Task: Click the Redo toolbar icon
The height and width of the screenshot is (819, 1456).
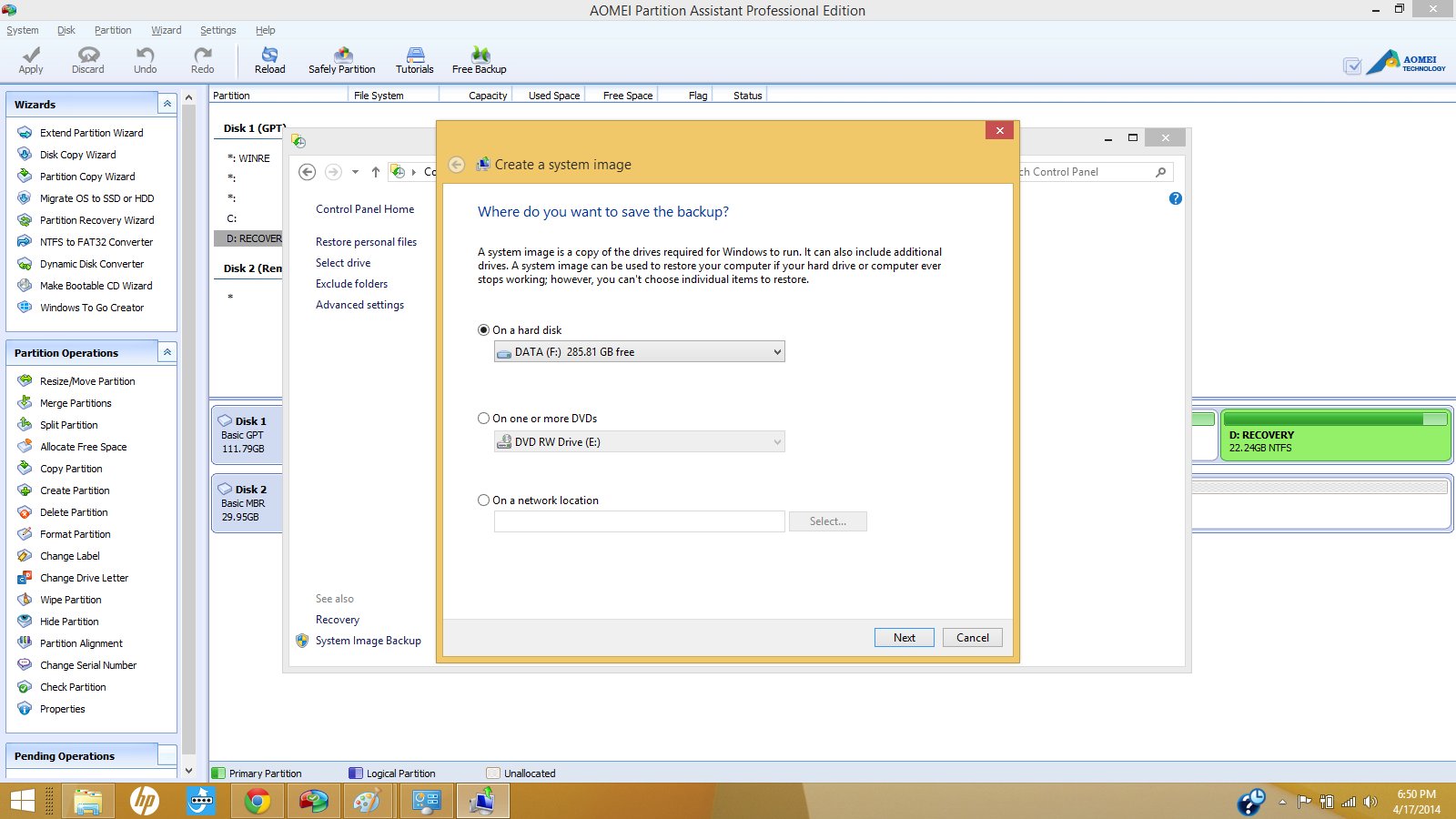Action: click(203, 61)
